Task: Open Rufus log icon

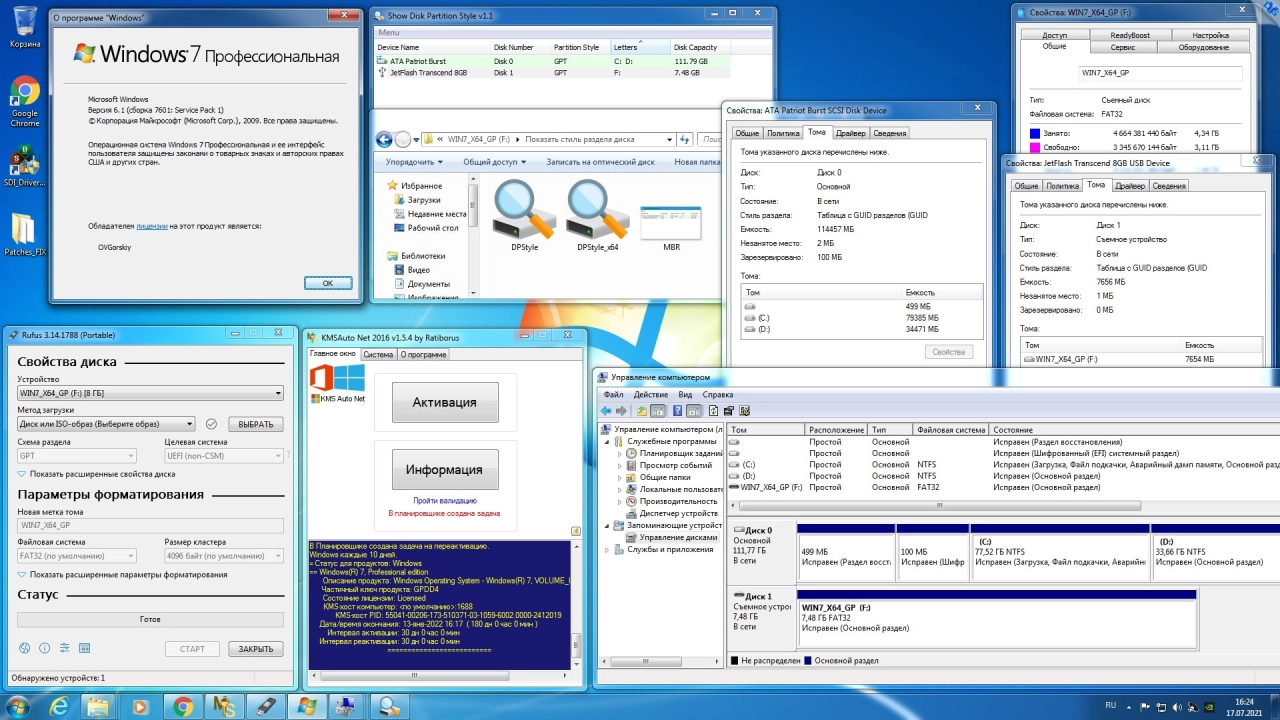Action: click(84, 649)
